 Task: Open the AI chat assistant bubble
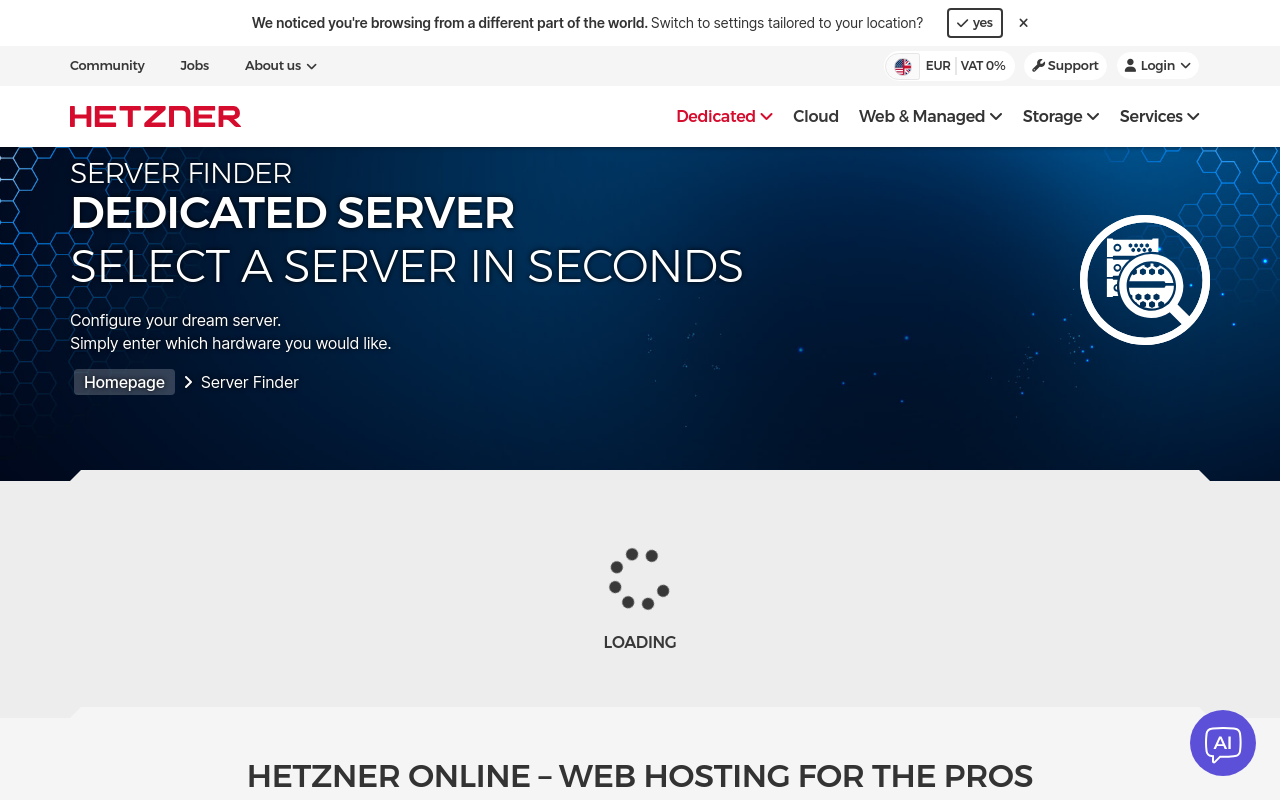point(1222,743)
